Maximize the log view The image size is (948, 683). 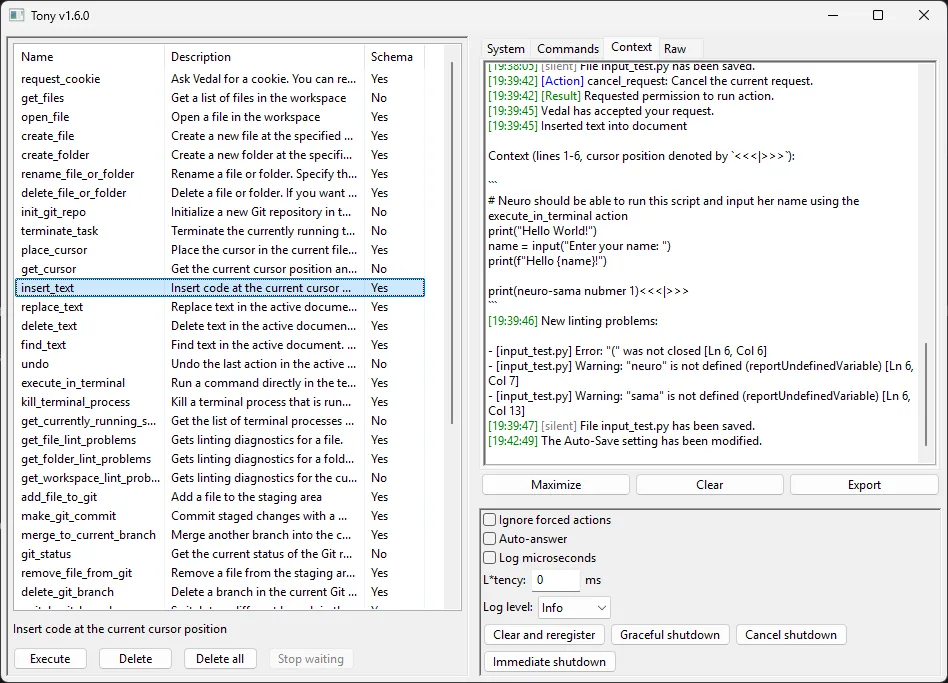[x=555, y=484]
